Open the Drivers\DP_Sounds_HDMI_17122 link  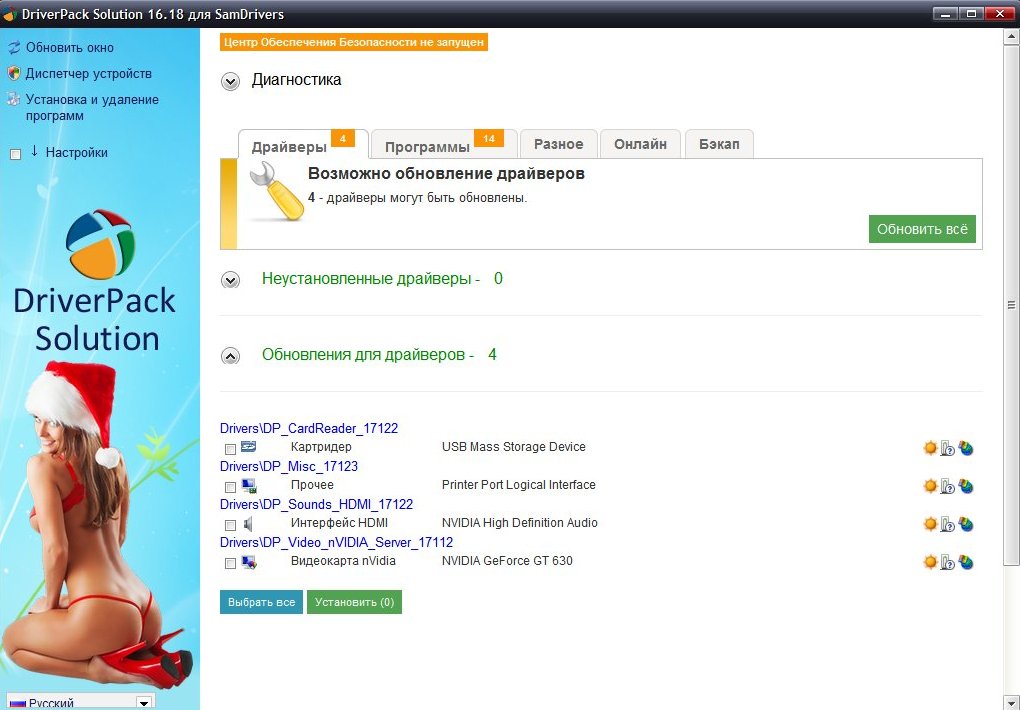tap(316, 505)
